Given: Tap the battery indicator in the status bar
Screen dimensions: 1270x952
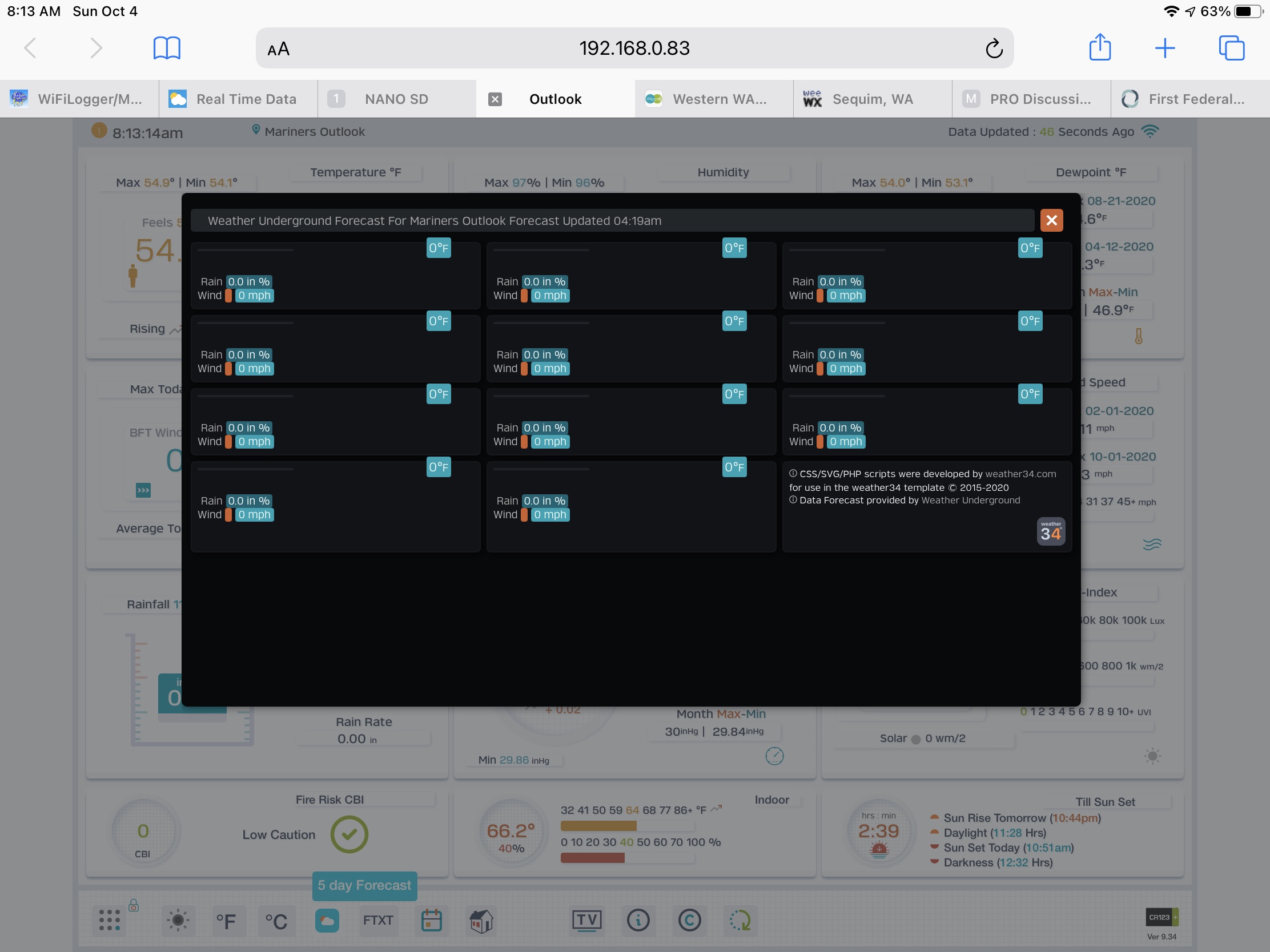Looking at the screenshot, I should click(x=1248, y=11).
